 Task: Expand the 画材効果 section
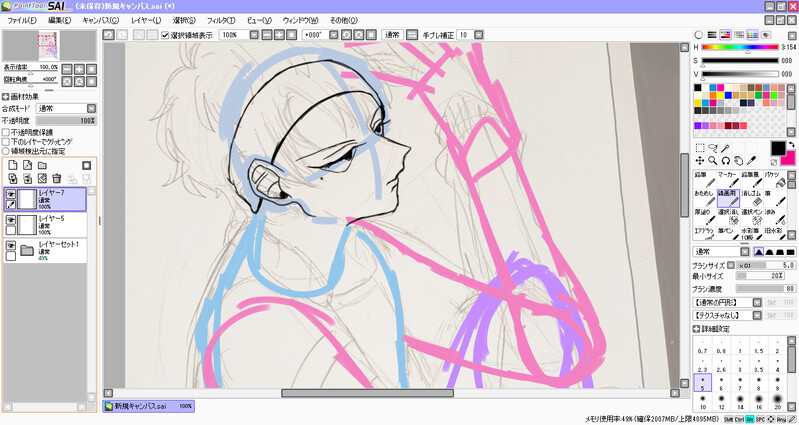pos(6,97)
